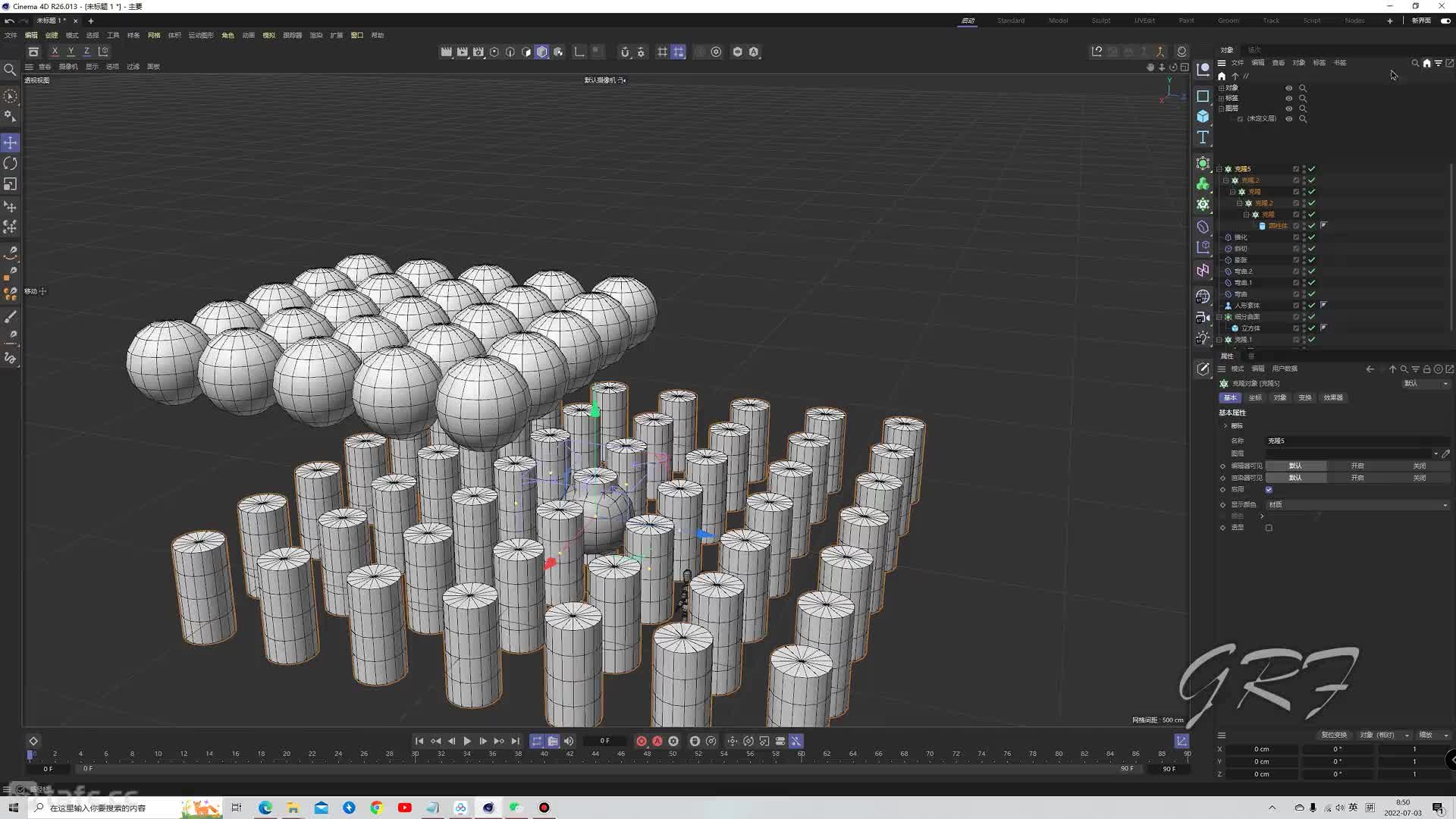Screen dimensions: 1456x819
Task: Check the 透显 checkbox in attributes
Action: 1269,528
